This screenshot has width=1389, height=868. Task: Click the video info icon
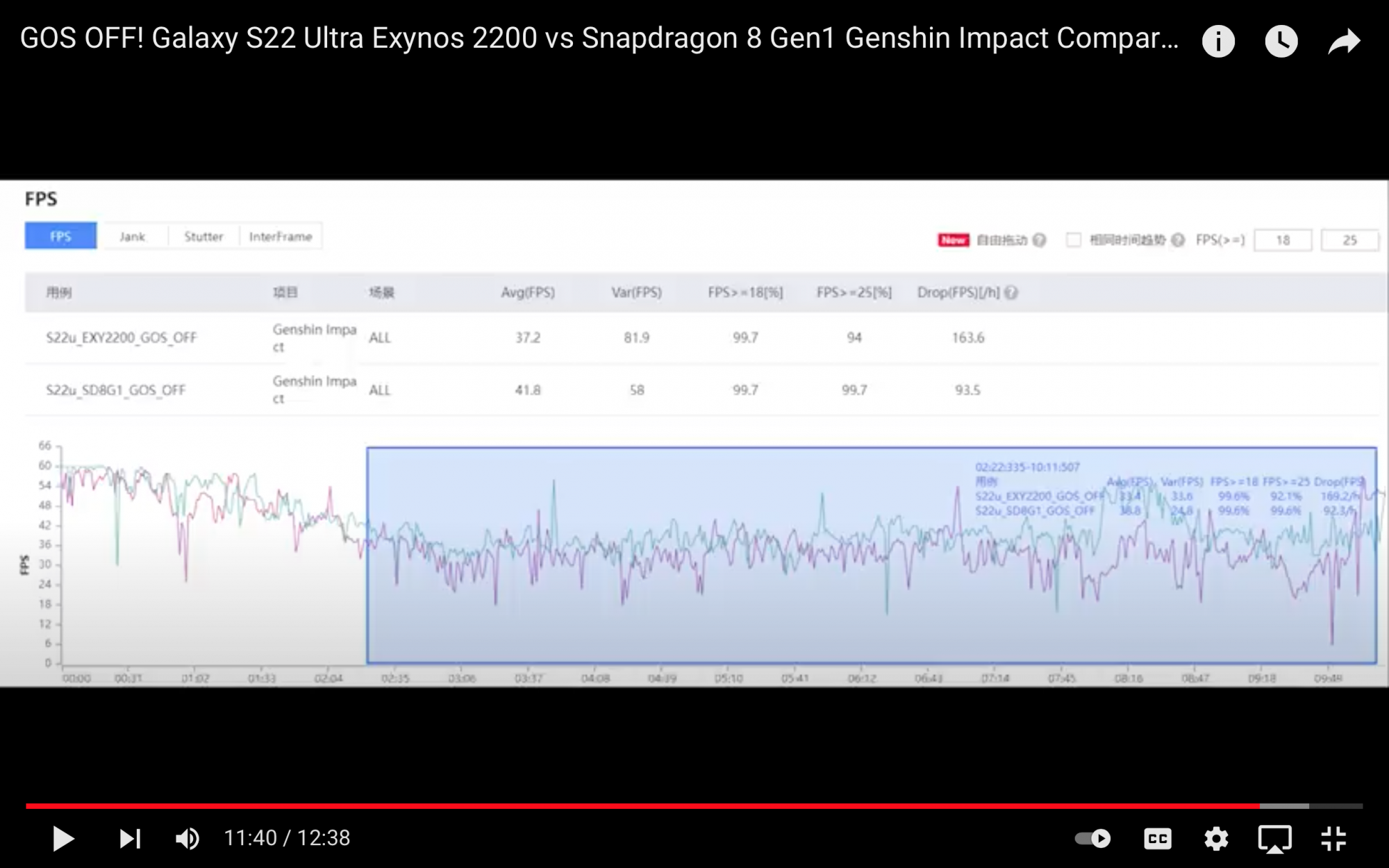pyautogui.click(x=1218, y=41)
